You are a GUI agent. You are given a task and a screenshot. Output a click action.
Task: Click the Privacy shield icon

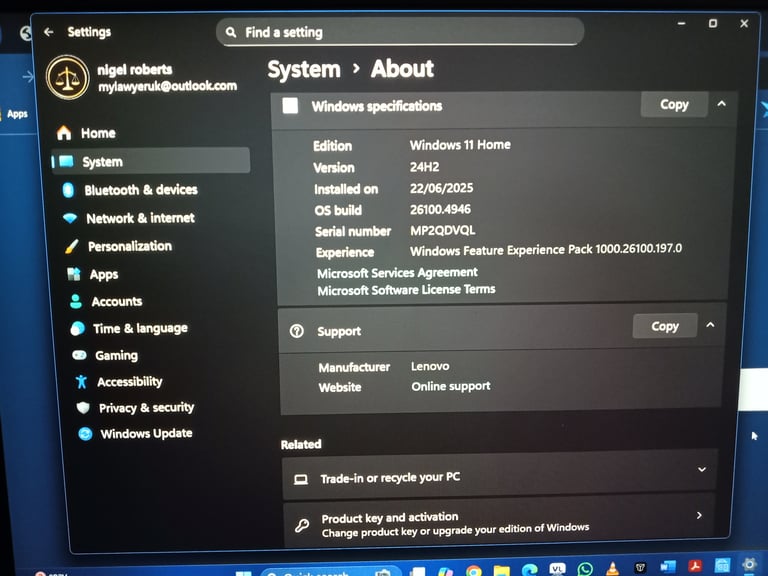coord(83,408)
